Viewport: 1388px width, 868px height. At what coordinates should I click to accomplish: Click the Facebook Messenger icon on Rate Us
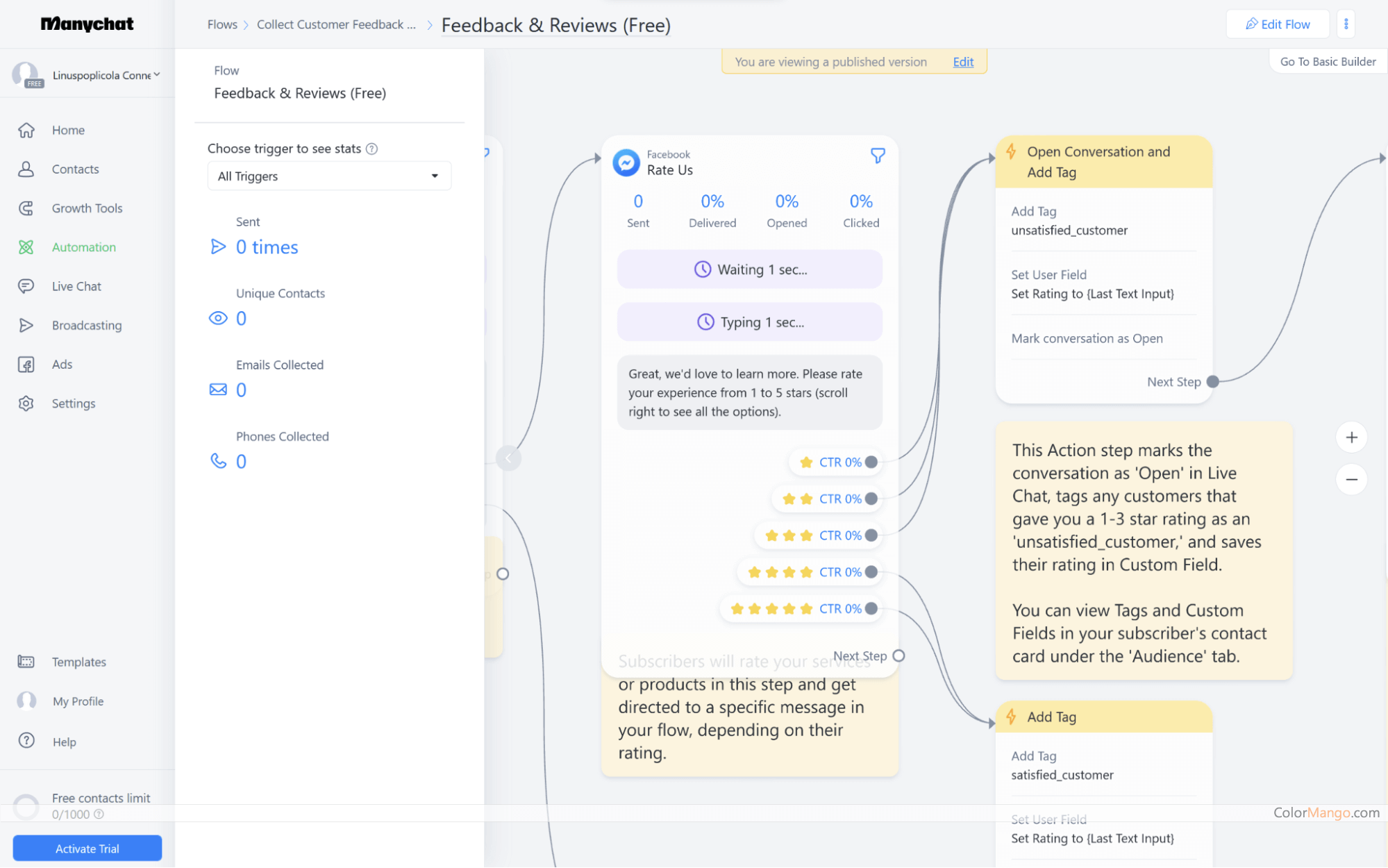point(626,162)
